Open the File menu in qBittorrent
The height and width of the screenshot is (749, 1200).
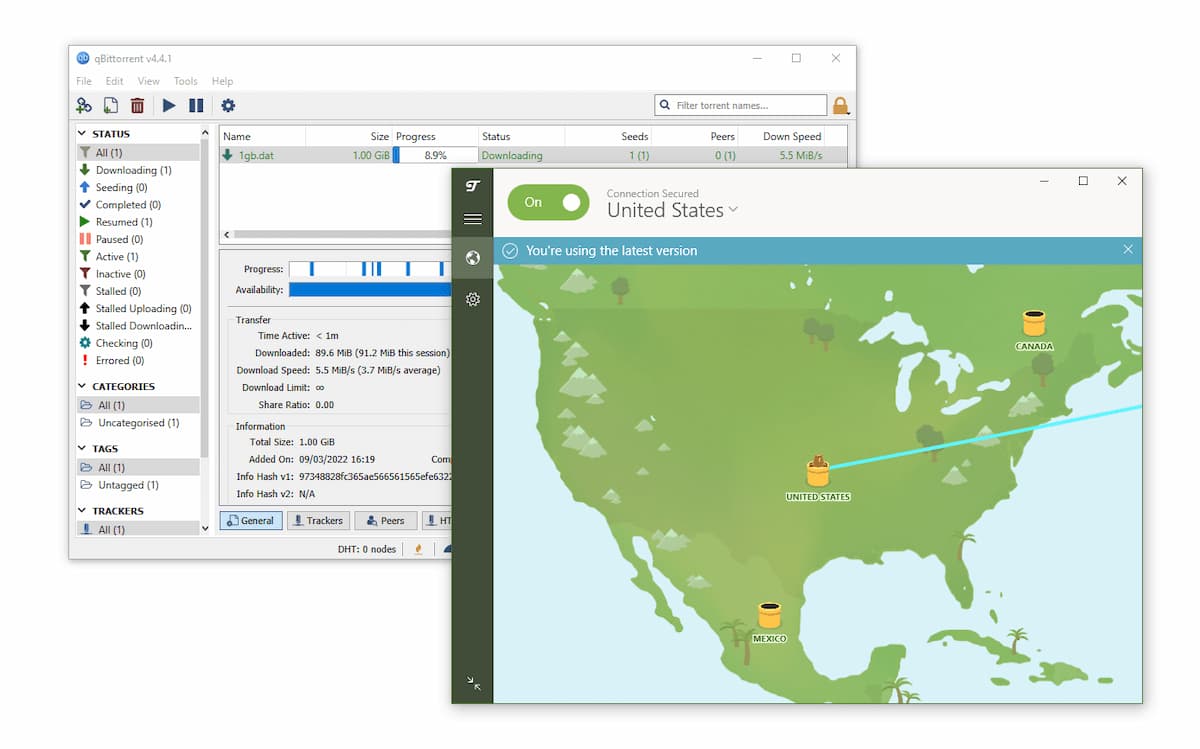[x=84, y=81]
